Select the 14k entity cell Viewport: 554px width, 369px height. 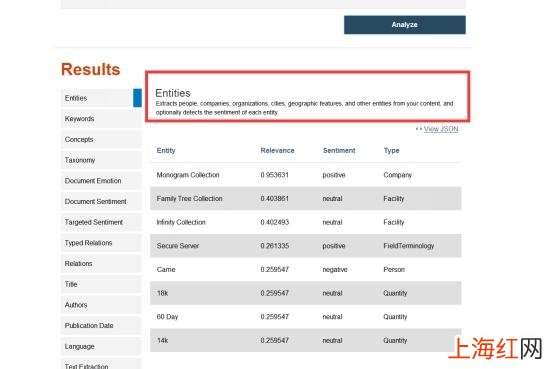click(x=163, y=340)
